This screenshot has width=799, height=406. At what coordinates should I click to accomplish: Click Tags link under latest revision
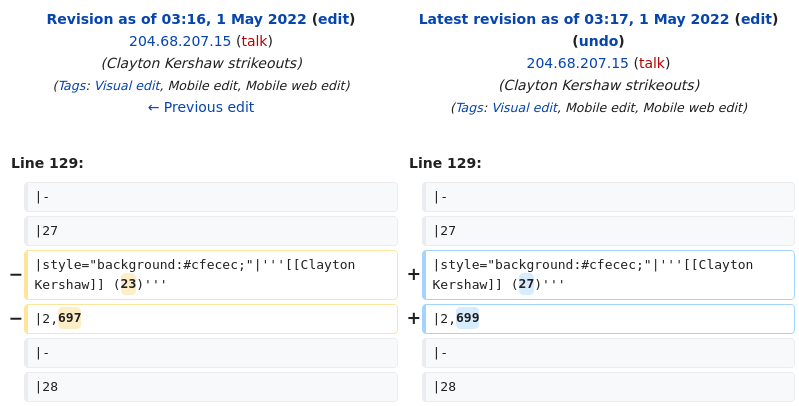click(x=471, y=107)
